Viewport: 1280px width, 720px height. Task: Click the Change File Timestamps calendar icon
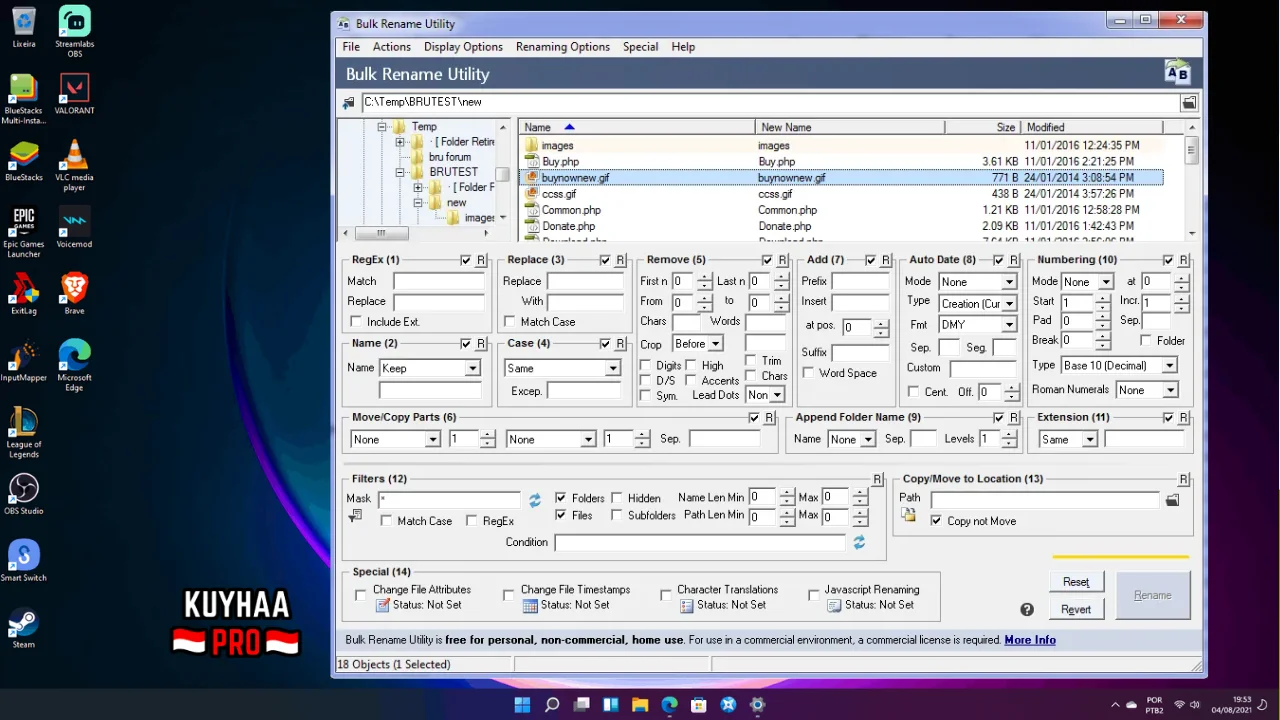(530, 605)
